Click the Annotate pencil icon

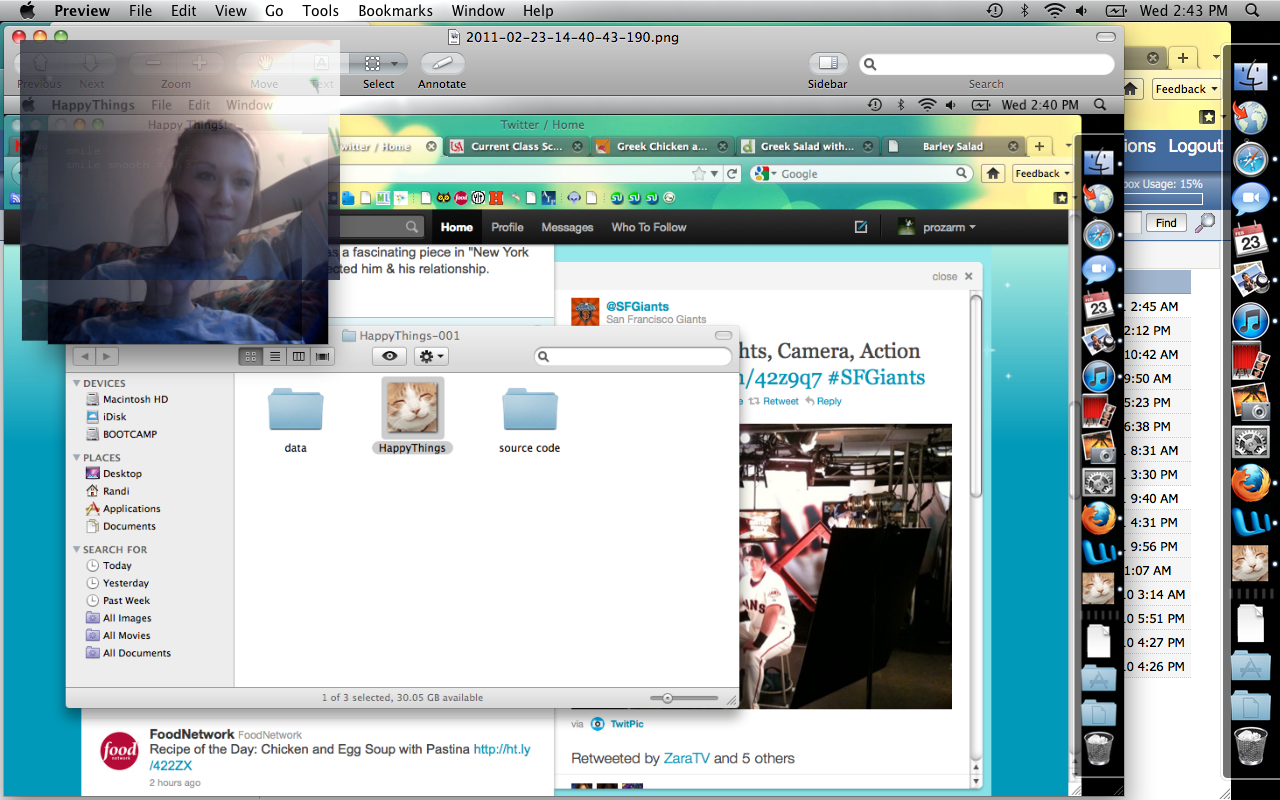(x=442, y=64)
